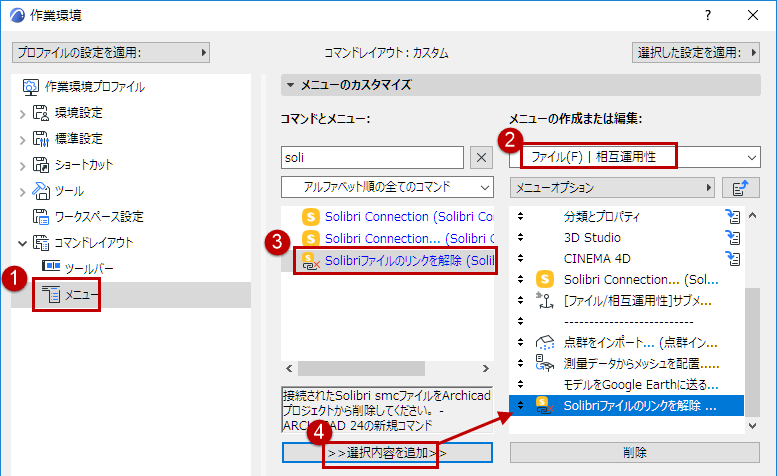Expand the ショートカット tree node
The height and width of the screenshot is (476, 777).
pos(22,166)
